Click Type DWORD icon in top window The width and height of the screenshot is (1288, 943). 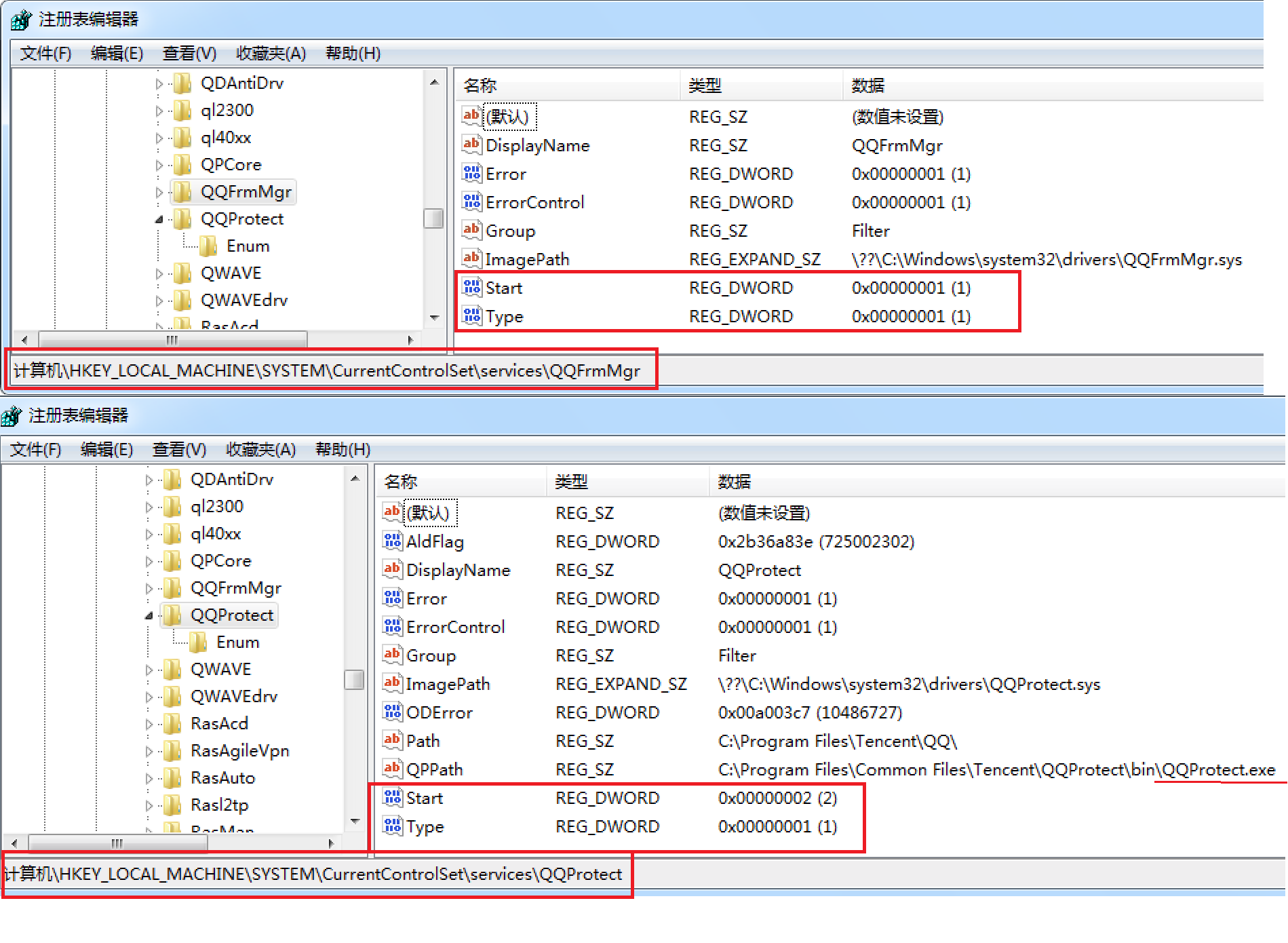pyautogui.click(x=471, y=315)
